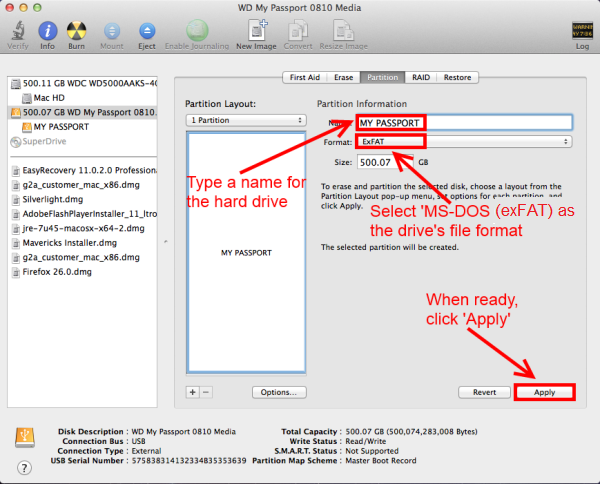This screenshot has width=600, height=484.
Task: Select AdobeFlashPlayerInstaller disk image
Action: (x=84, y=214)
